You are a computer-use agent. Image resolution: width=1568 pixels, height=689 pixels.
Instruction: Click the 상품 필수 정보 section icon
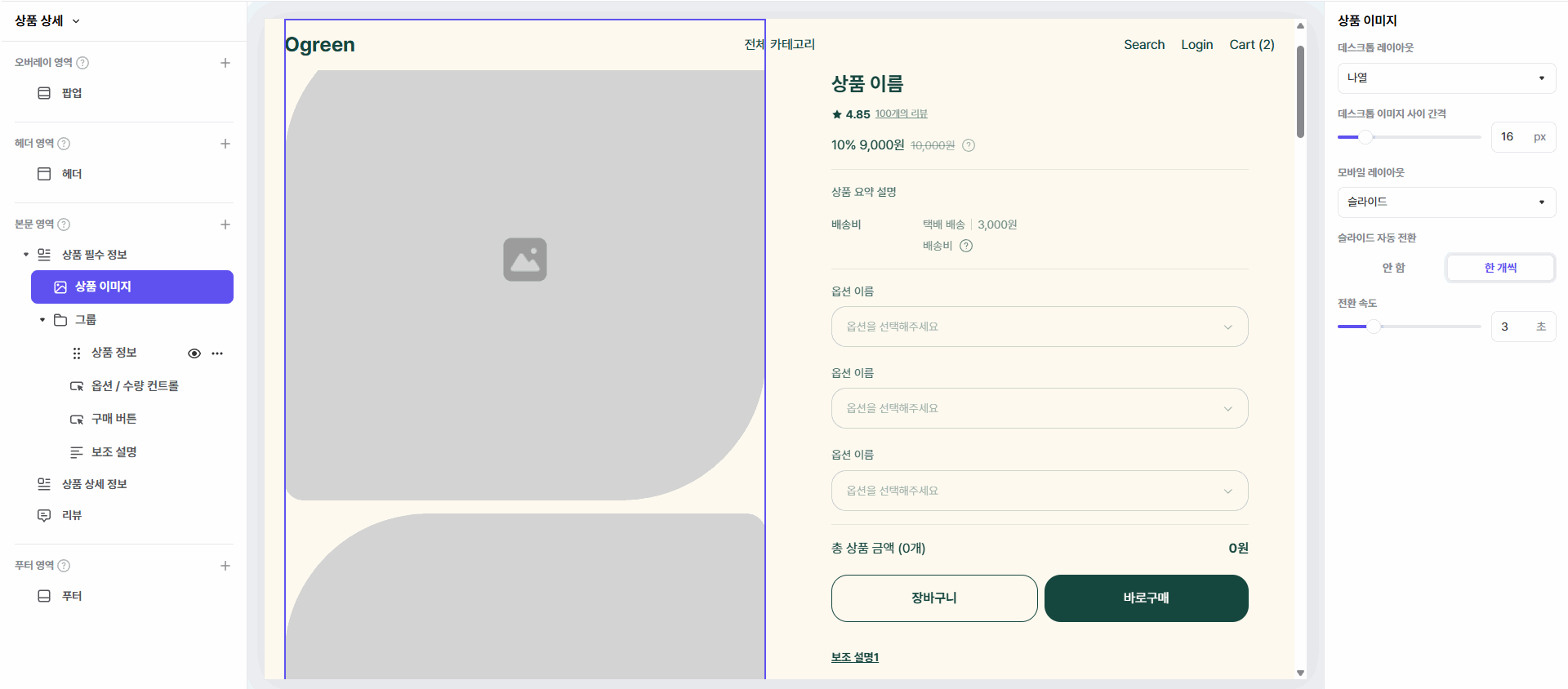(x=44, y=255)
